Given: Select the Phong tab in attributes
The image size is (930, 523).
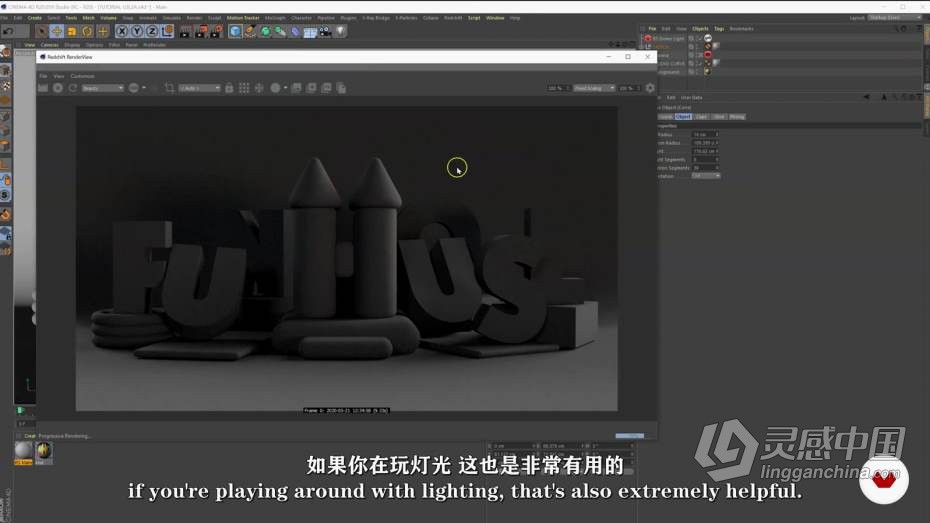Looking at the screenshot, I should [x=737, y=117].
